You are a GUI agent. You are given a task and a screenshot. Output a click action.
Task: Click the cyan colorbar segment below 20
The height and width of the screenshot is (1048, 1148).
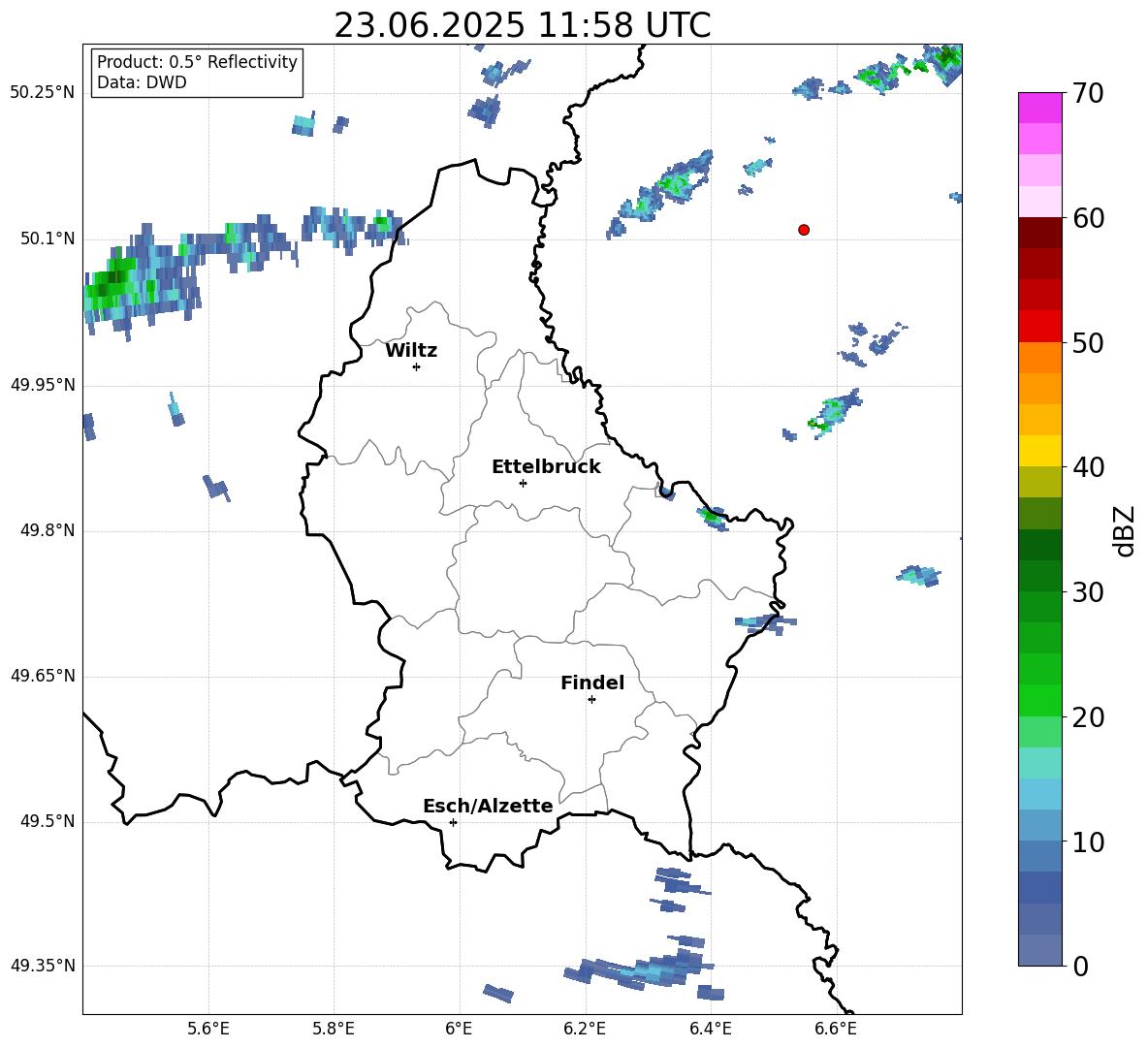1039,763
